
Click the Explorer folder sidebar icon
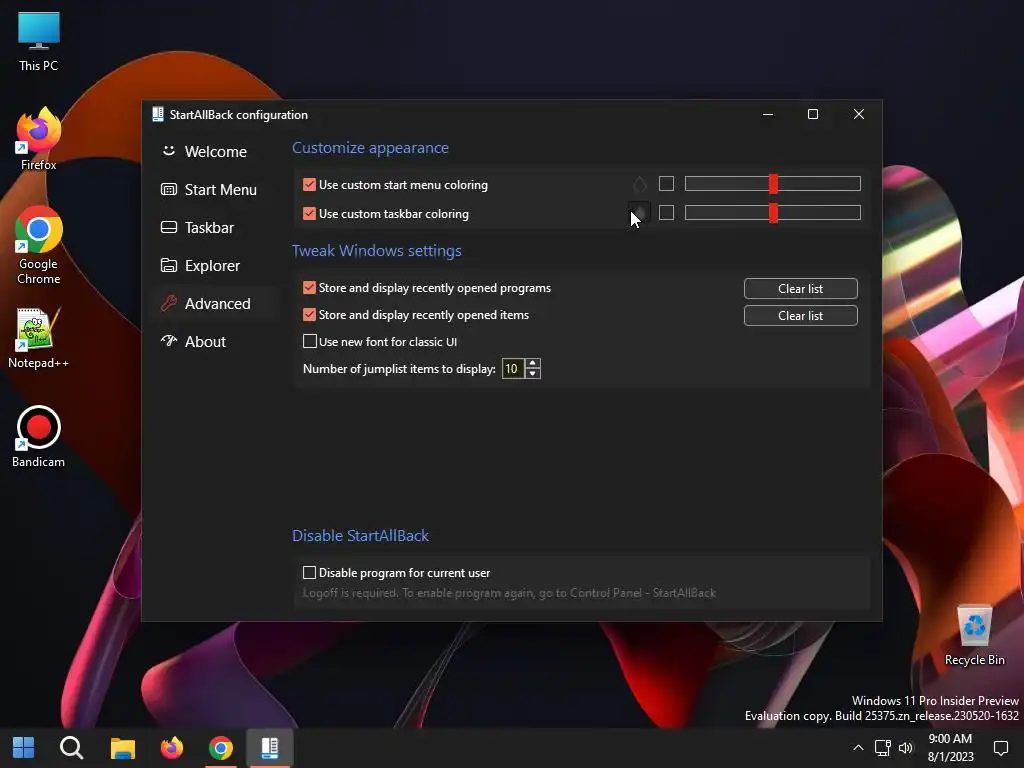pyautogui.click(x=168, y=265)
